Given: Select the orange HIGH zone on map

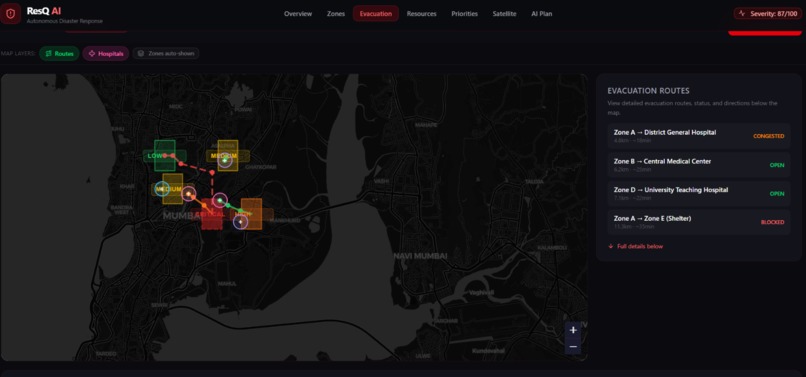Looking at the screenshot, I should tap(251, 214).
